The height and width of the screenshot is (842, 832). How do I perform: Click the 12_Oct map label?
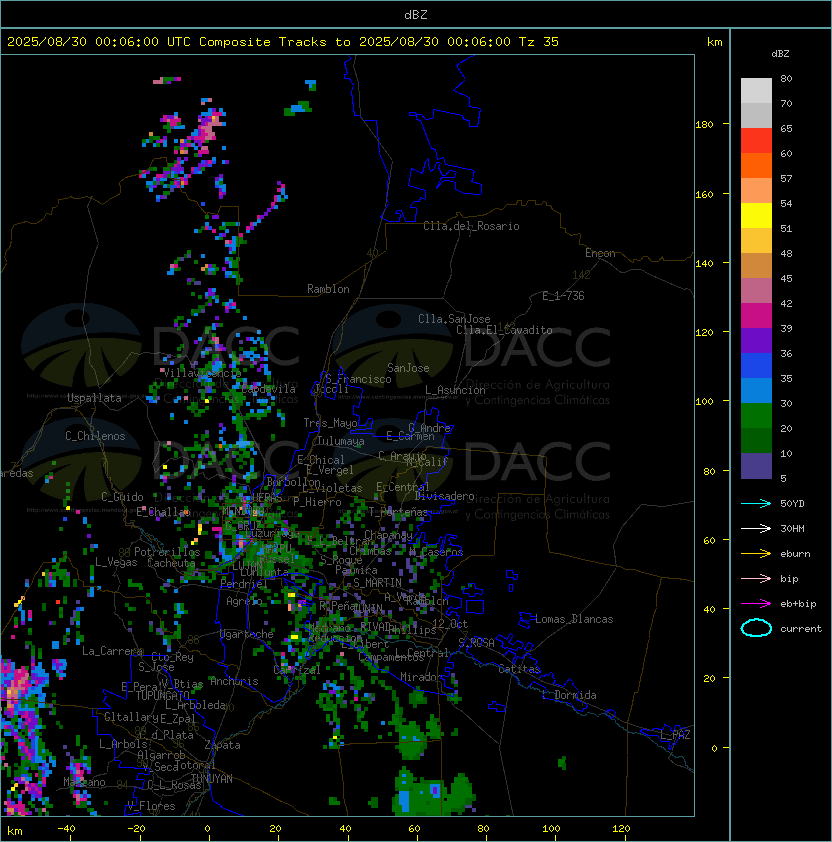tap(450, 624)
